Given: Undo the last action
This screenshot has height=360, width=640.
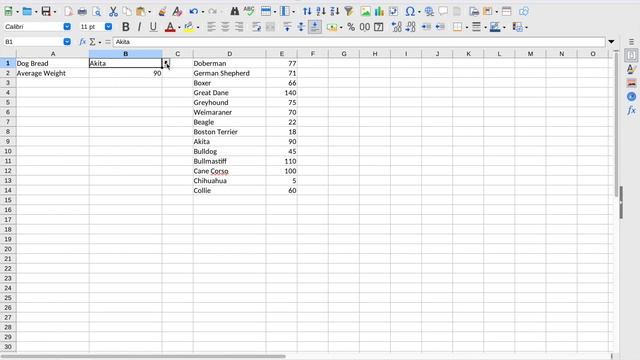Looking at the screenshot, I should pos(193,11).
